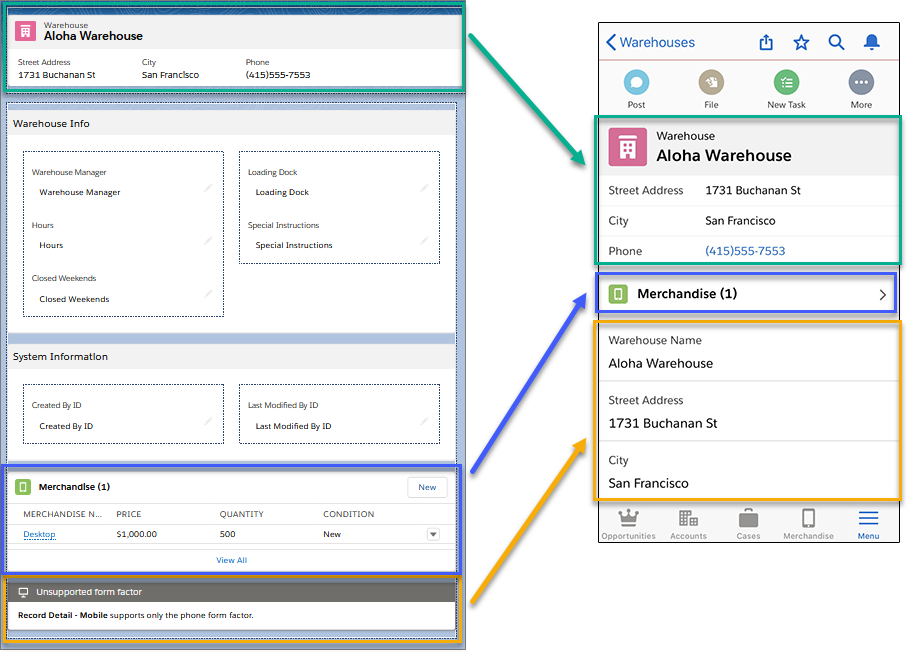Tap the phone number link (415)555-7553 on mobile
922x658 pixels.
point(745,251)
